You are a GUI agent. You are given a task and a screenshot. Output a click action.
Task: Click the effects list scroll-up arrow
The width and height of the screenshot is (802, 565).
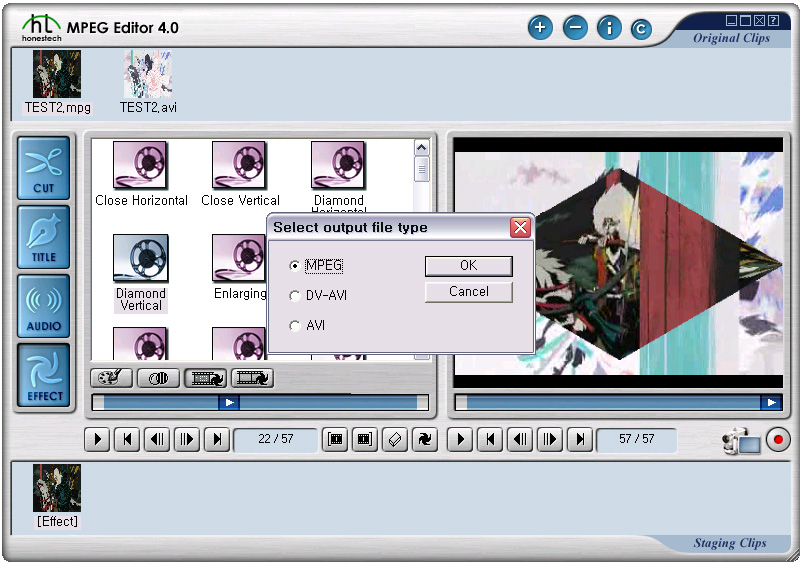point(421,148)
